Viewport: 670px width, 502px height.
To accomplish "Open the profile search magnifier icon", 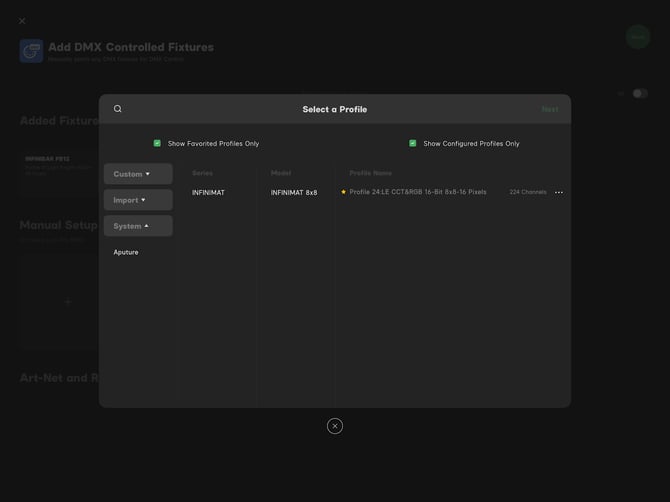I will click(118, 109).
